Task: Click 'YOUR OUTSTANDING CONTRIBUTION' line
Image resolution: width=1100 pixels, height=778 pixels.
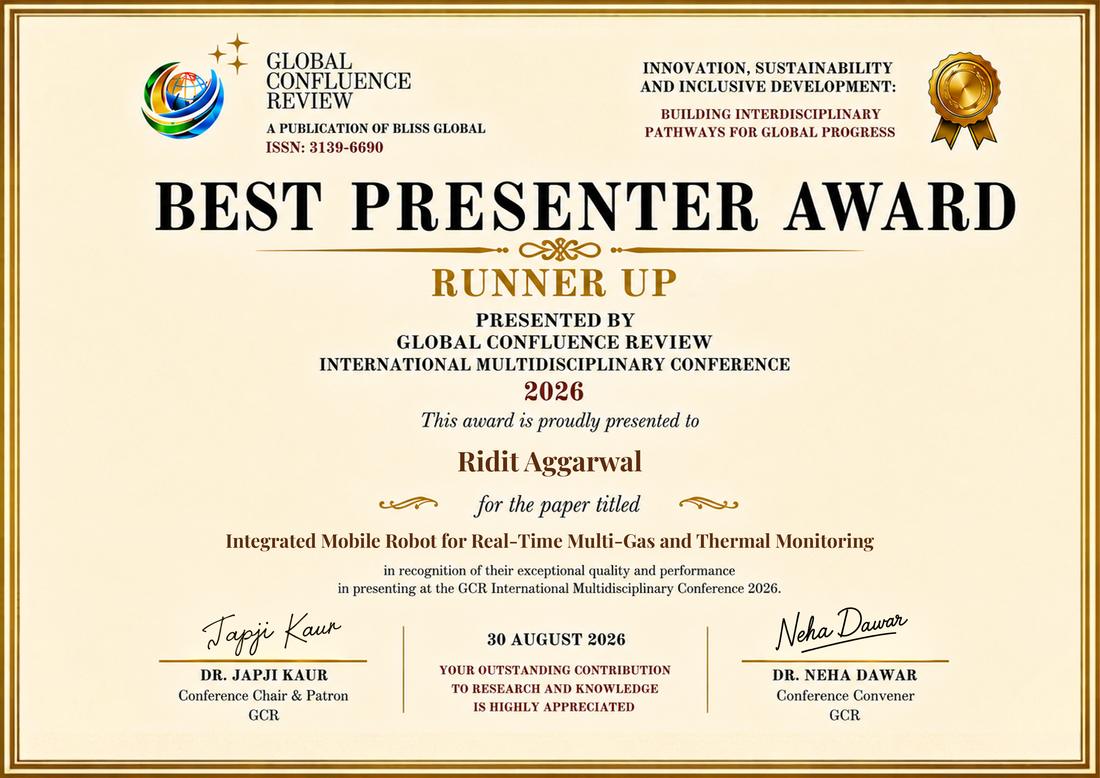Action: (555, 670)
